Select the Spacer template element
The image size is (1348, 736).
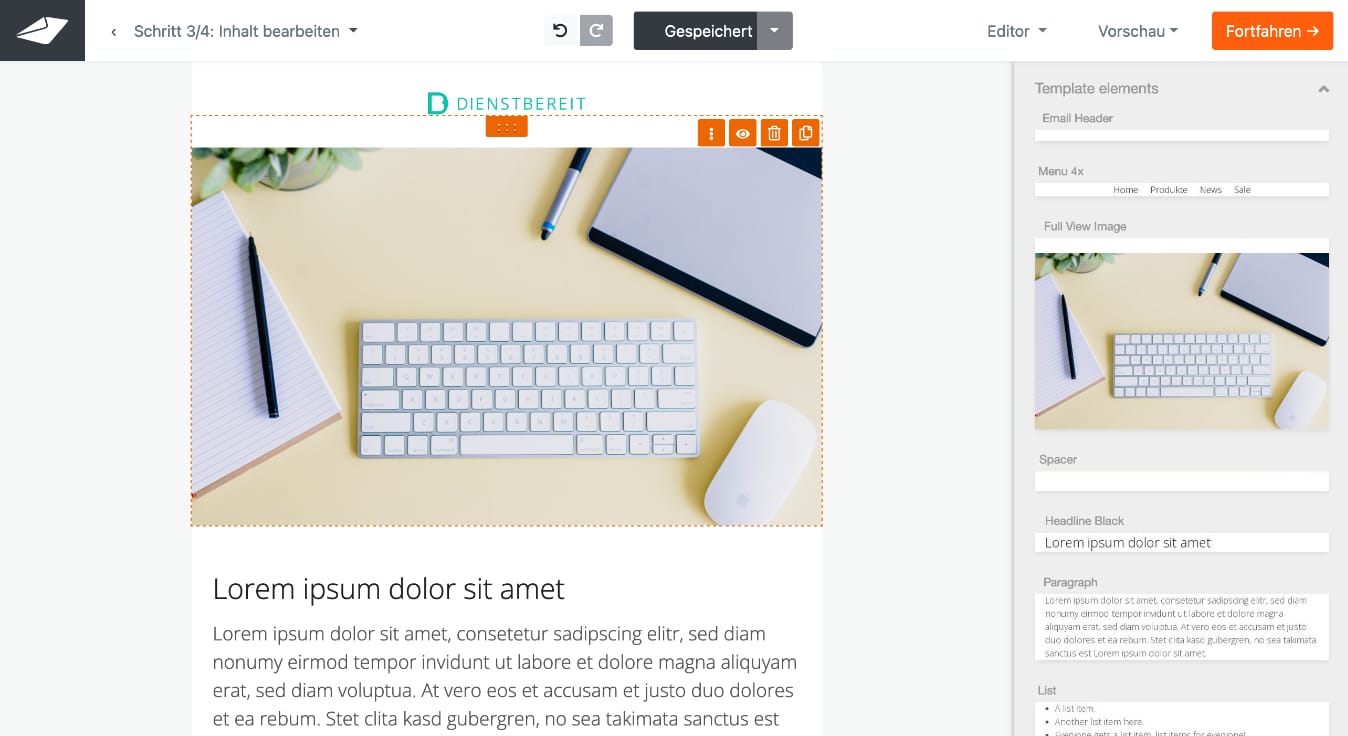coord(1181,481)
